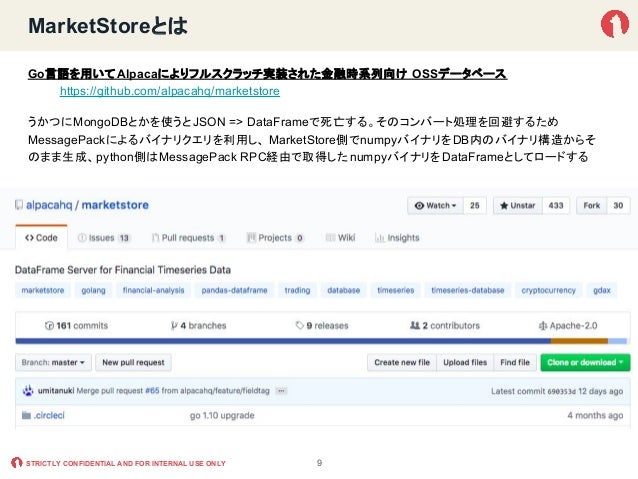The image size is (638, 479).
Task: Select the Code tab
Action: tap(41, 238)
